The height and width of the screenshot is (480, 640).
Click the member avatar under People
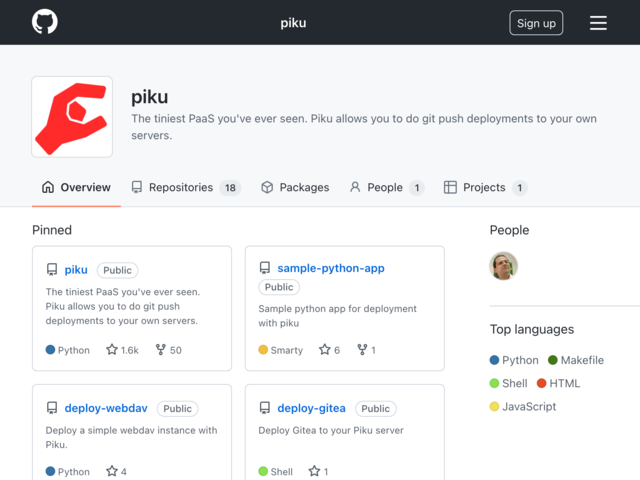point(503,266)
